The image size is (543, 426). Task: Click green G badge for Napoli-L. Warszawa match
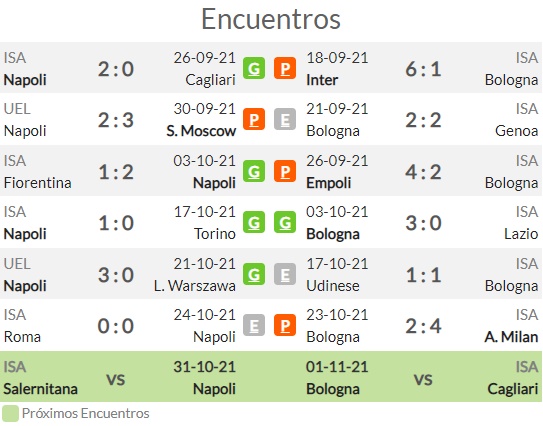[254, 274]
